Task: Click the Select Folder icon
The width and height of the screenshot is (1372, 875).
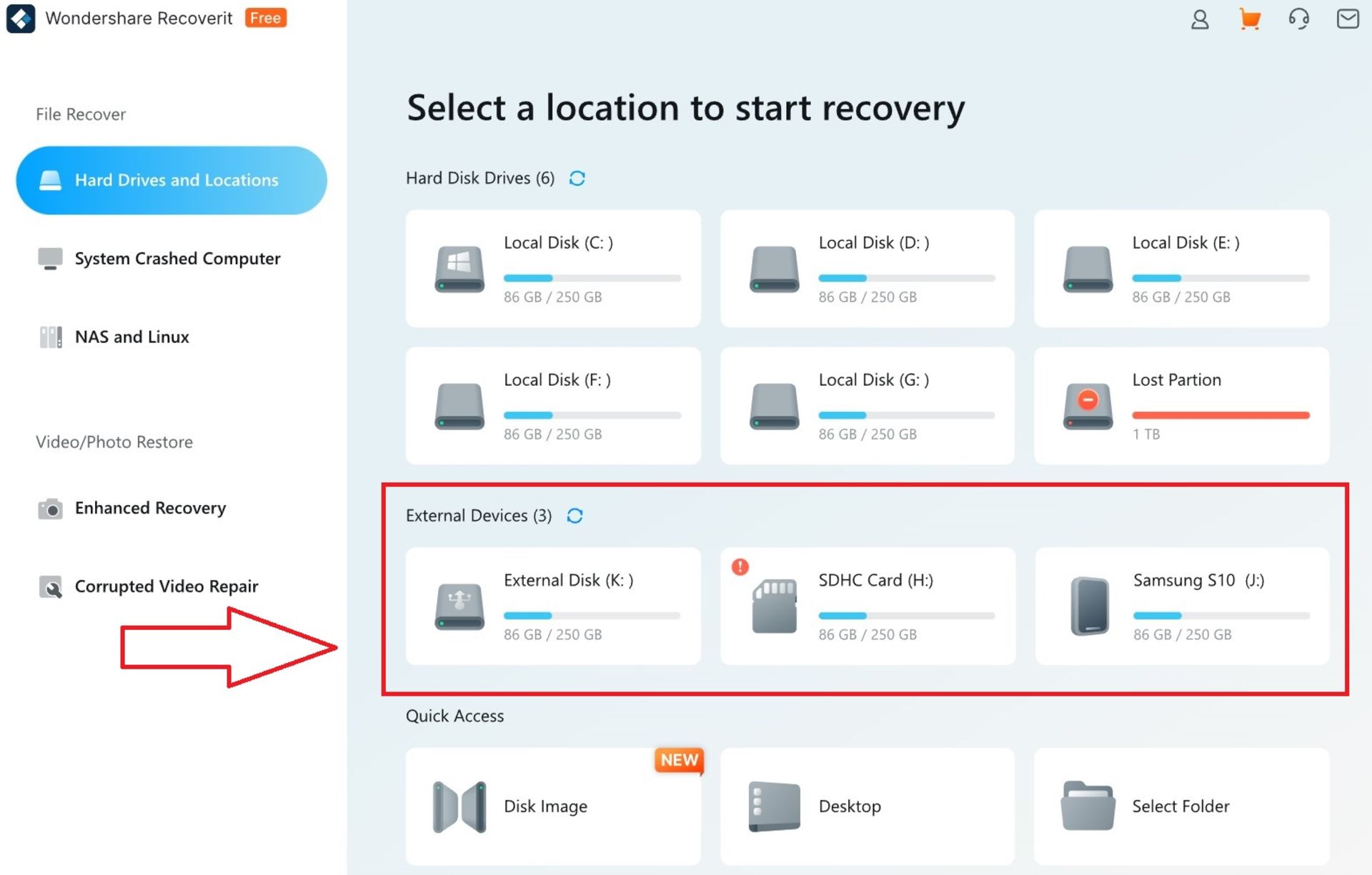Action: point(1088,806)
